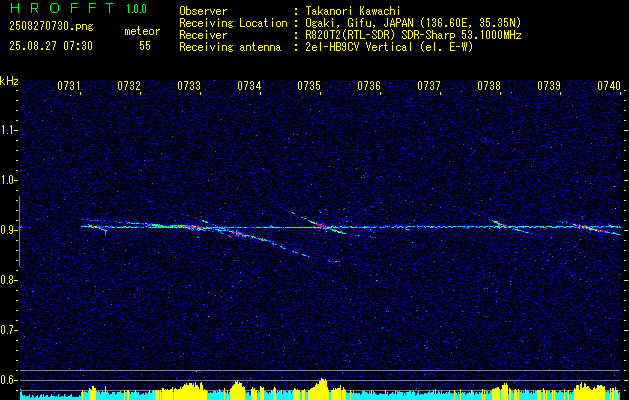Click the kHz axis unit label

(9, 81)
